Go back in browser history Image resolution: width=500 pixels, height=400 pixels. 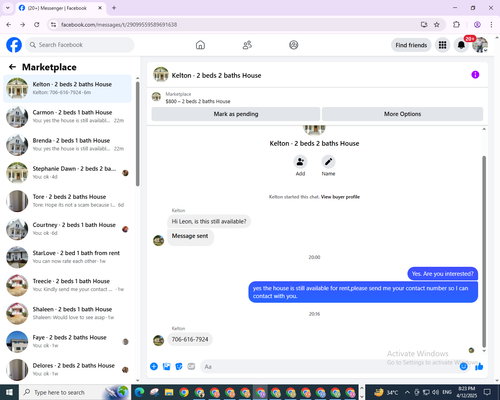point(9,24)
